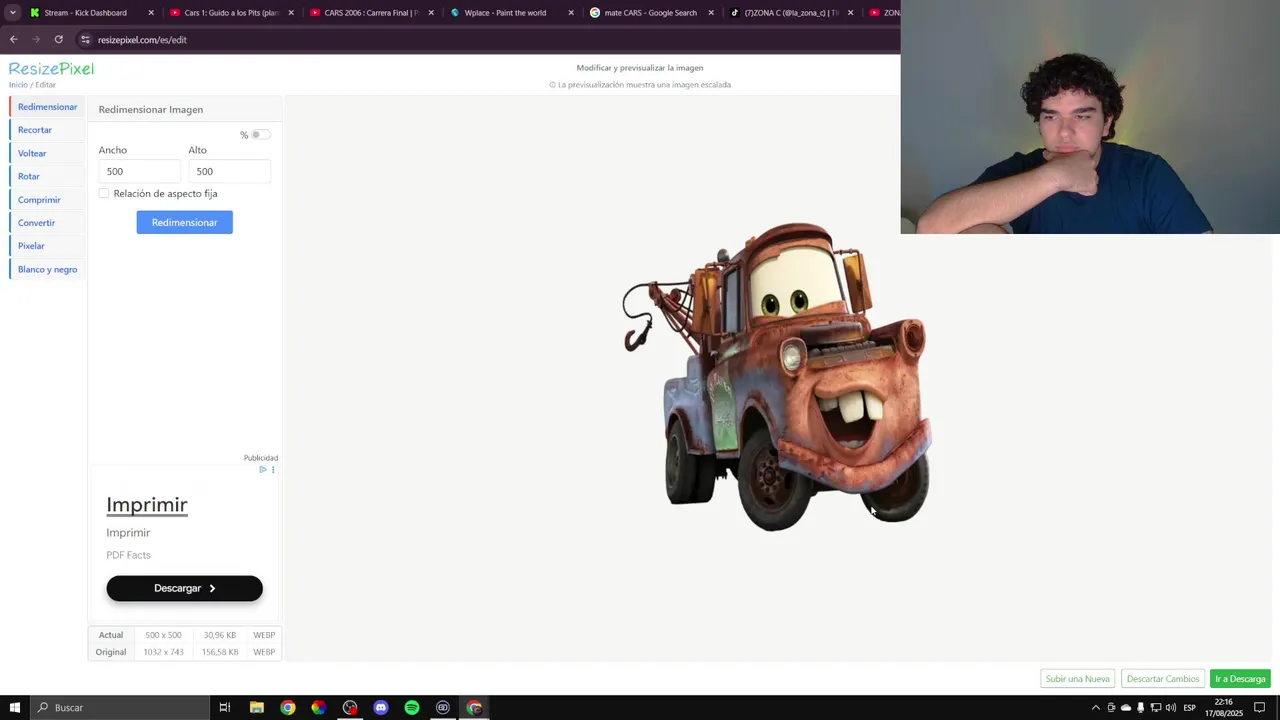Select Blanco y negro in the sidebar
Screen dimensions: 1280x720
click(47, 269)
